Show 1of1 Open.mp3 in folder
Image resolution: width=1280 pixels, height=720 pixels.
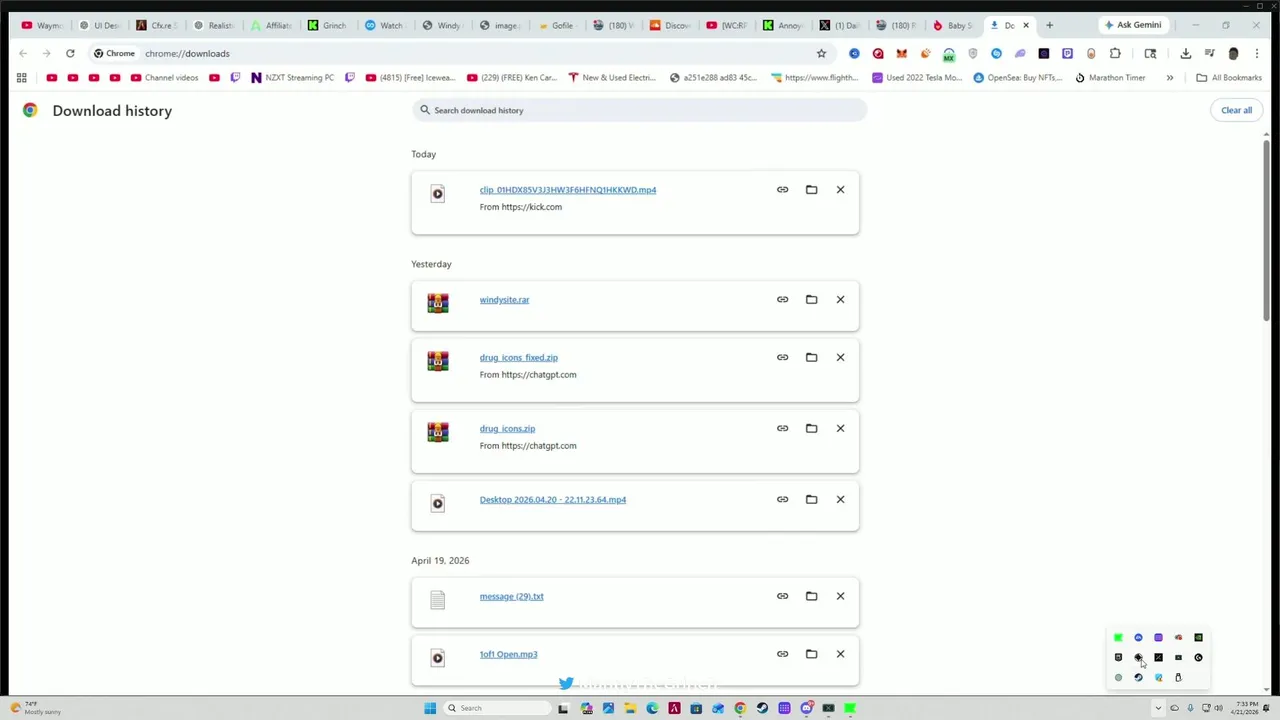pos(811,654)
